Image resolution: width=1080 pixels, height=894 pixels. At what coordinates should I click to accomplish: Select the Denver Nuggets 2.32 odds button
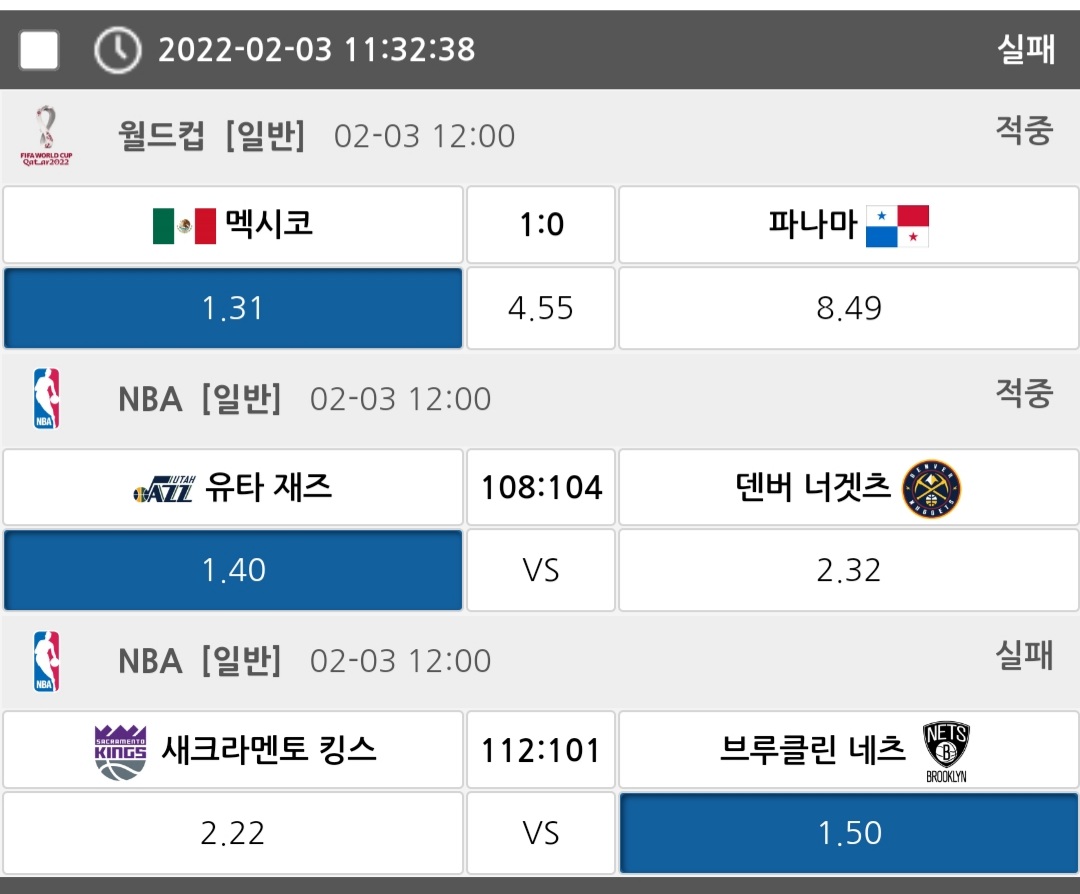(x=848, y=570)
